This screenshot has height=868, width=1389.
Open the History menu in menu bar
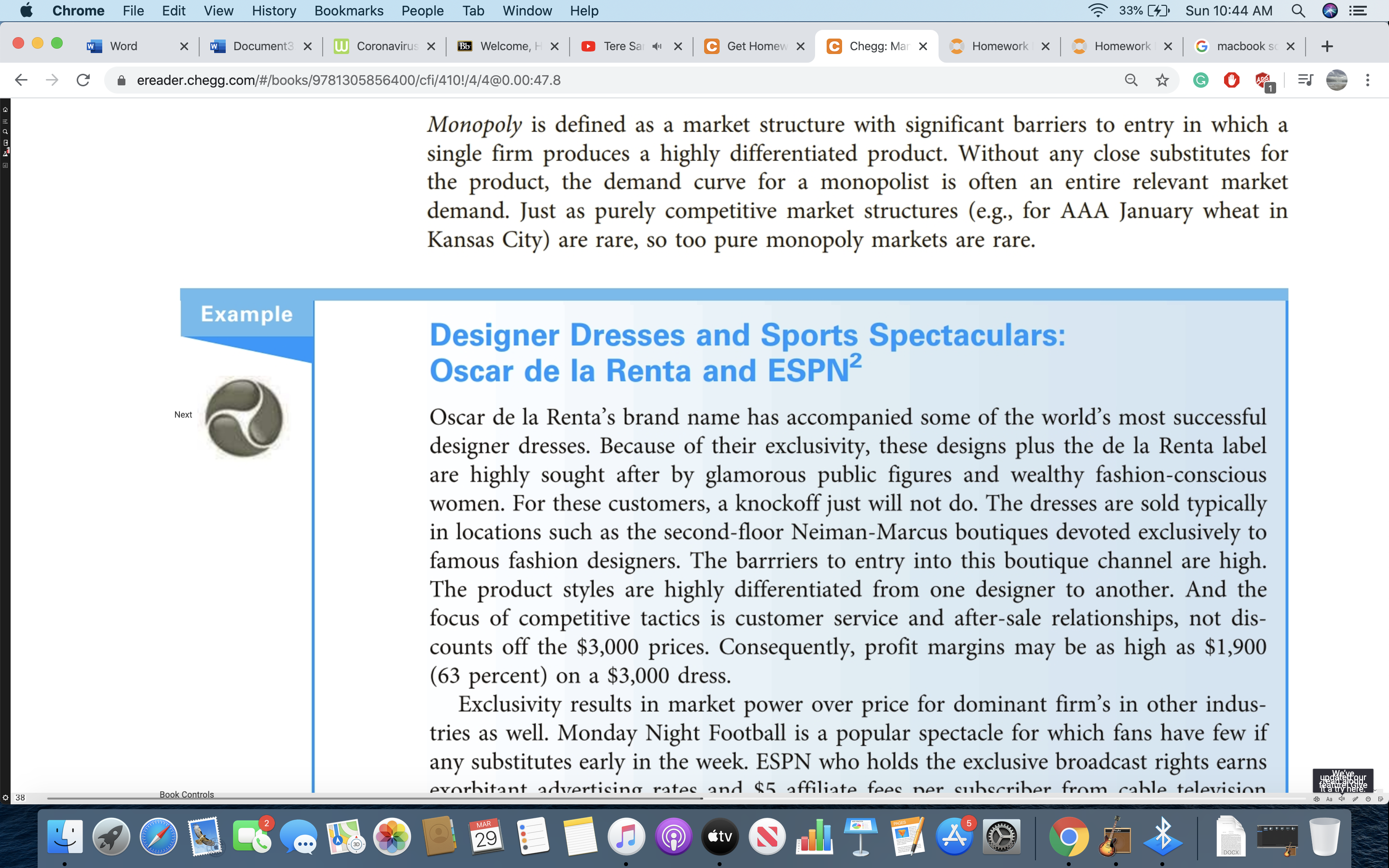pos(274,10)
